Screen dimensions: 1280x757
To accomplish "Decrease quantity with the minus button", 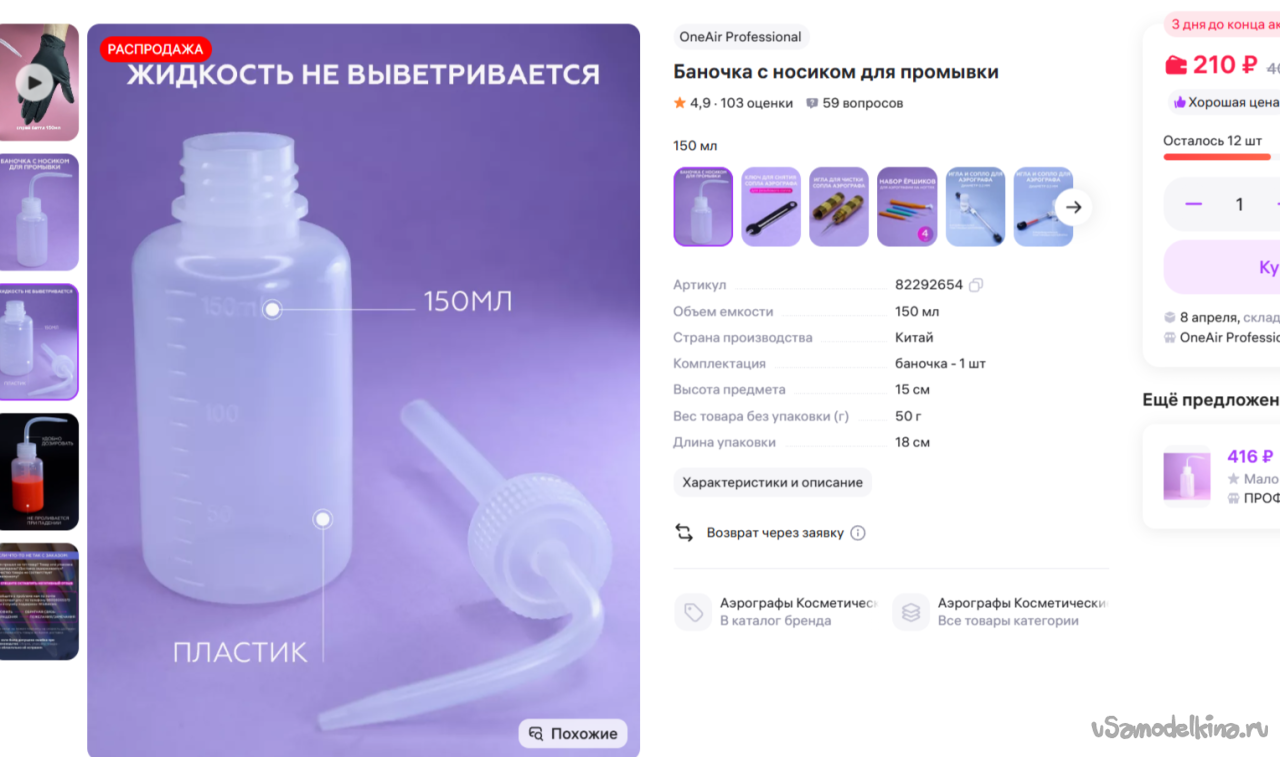I will click(1193, 204).
